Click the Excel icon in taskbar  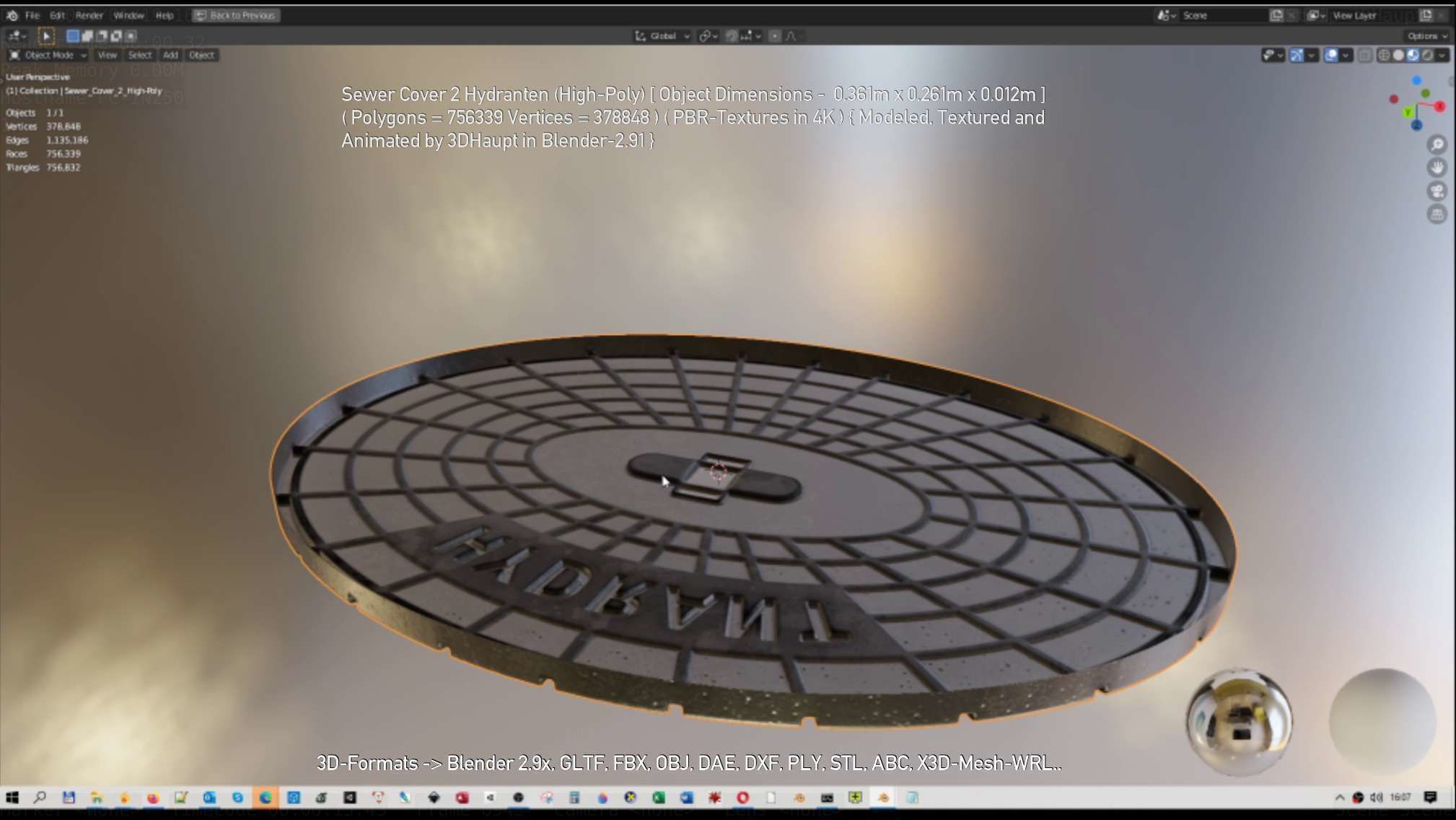[x=658, y=798]
